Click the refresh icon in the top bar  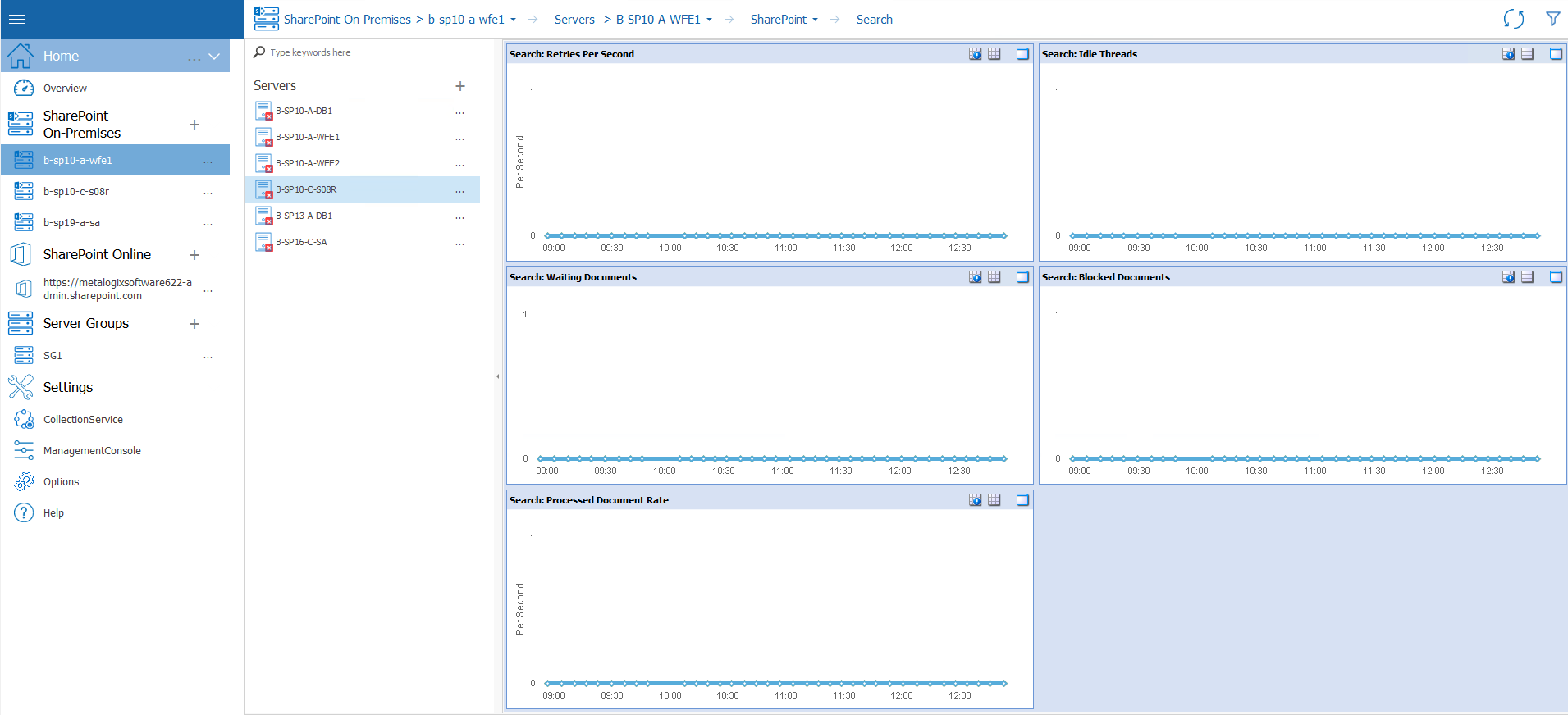[1514, 19]
